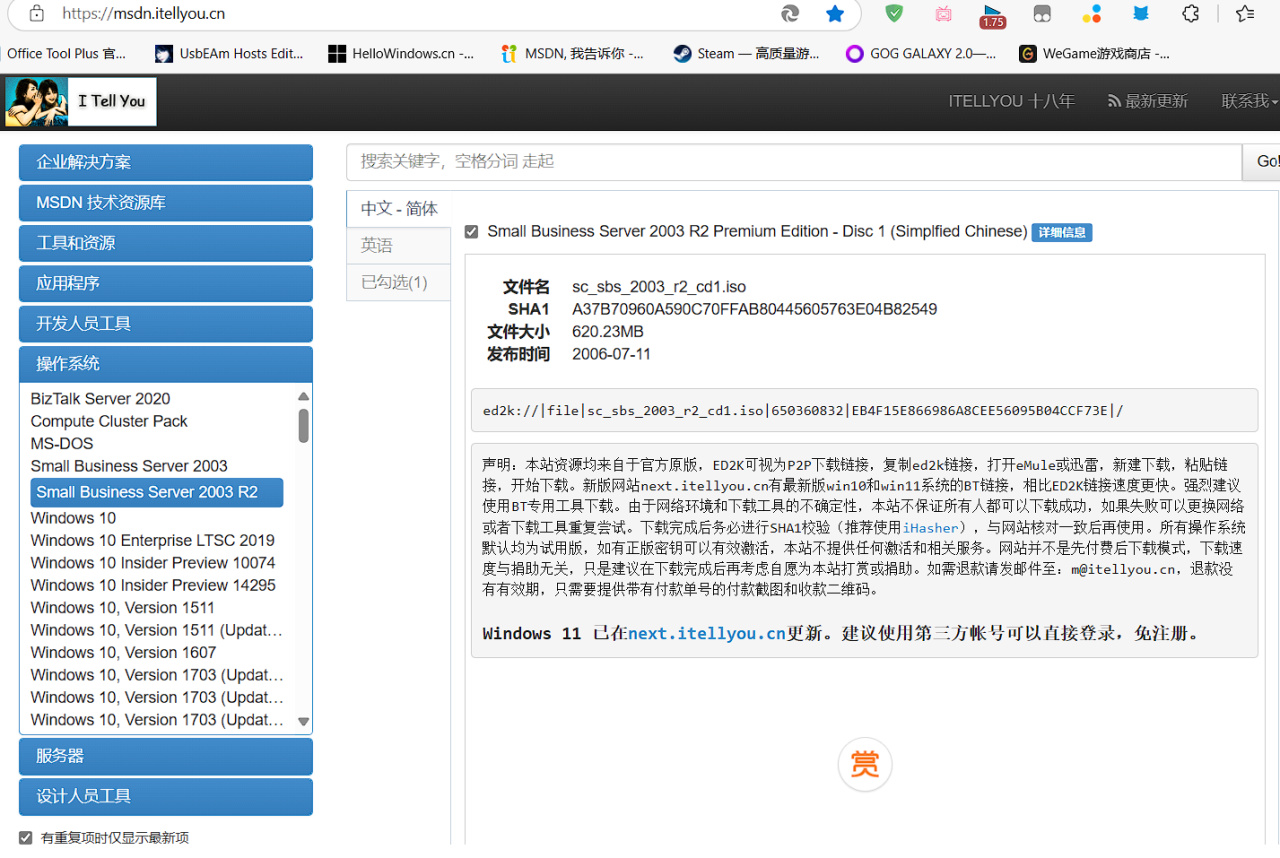The width and height of the screenshot is (1280, 858).
Task: Open the pink TV extension icon
Action: (943, 13)
